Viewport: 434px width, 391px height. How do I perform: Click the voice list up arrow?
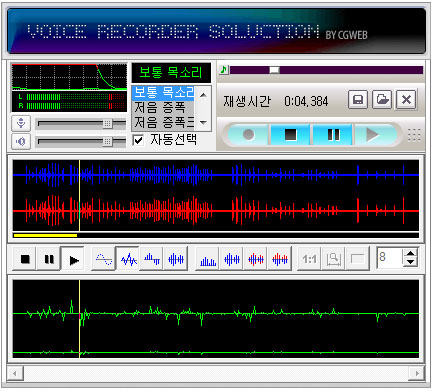coord(203,95)
